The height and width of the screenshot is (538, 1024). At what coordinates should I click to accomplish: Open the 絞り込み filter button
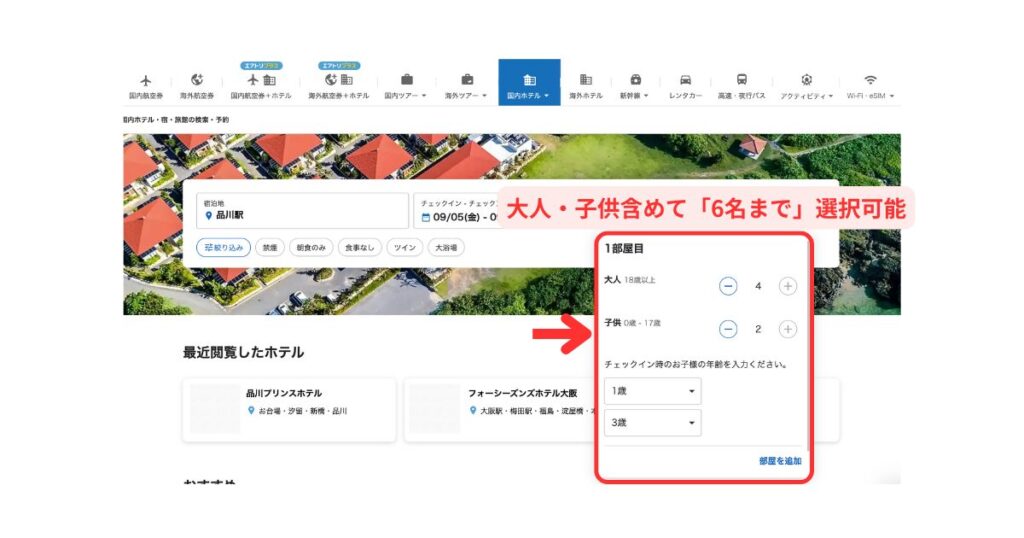pyautogui.click(x=223, y=247)
